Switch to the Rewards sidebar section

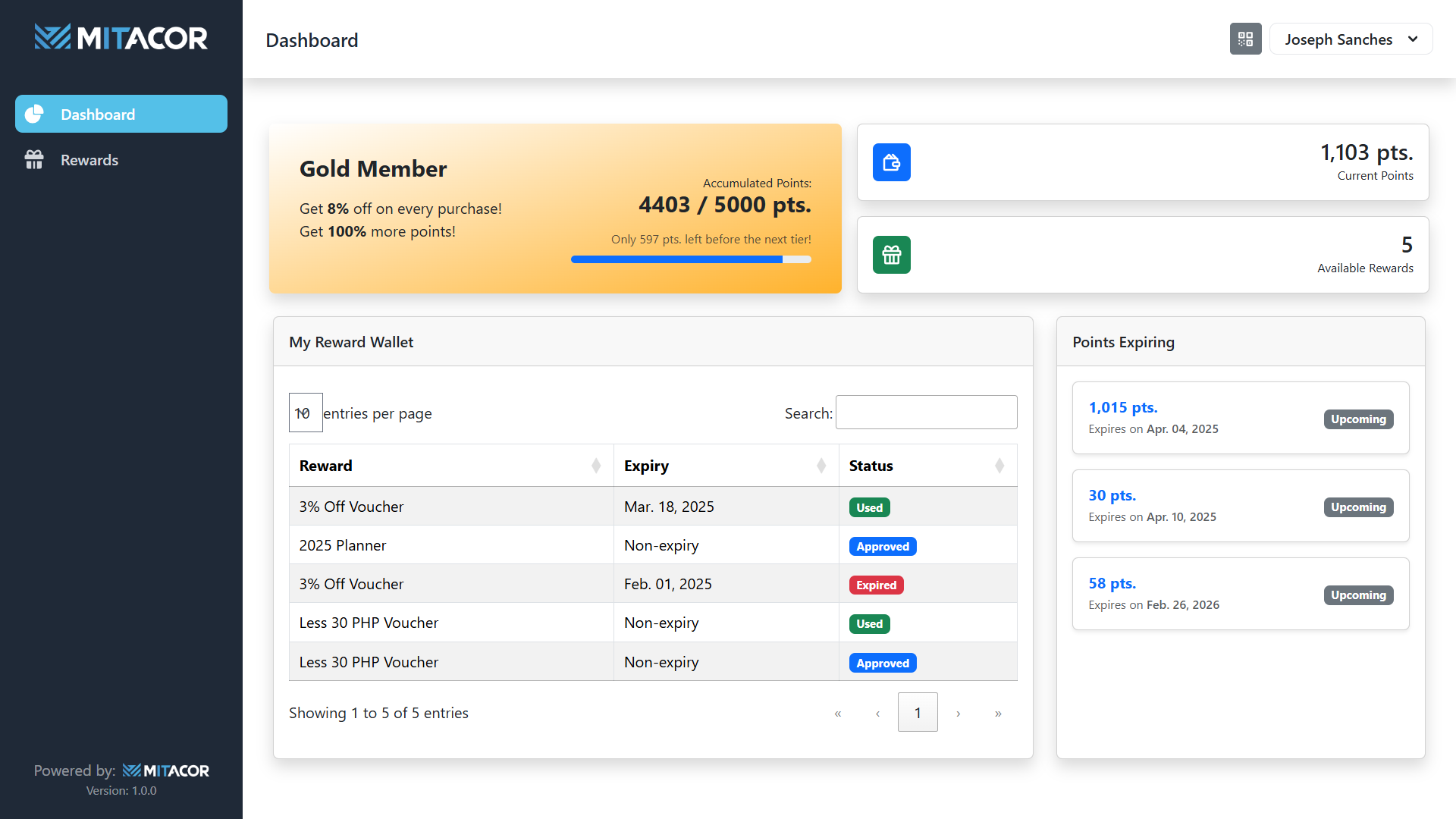click(x=89, y=159)
